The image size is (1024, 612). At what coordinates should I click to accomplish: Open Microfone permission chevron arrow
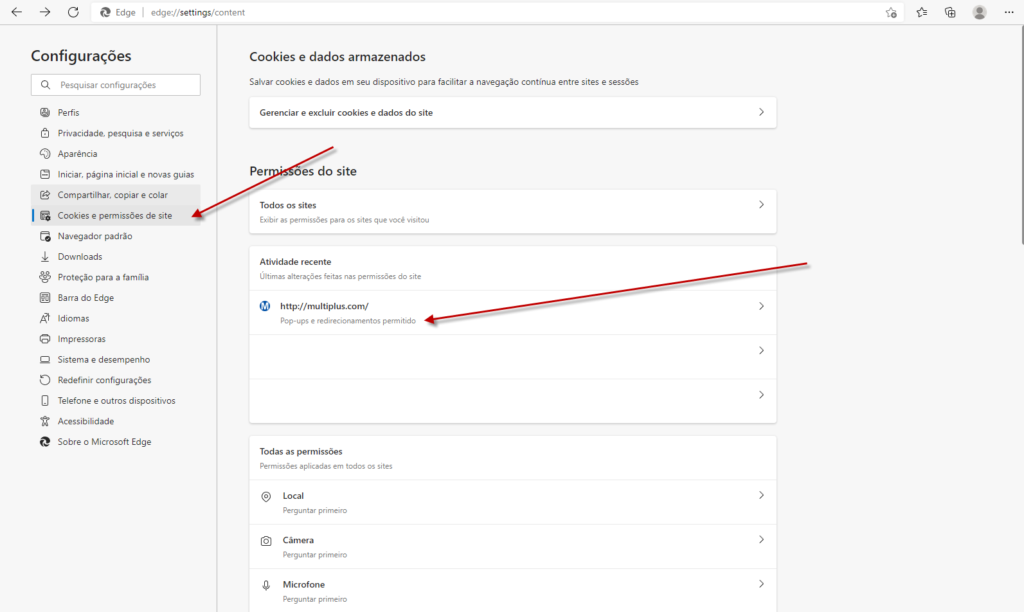click(761, 584)
